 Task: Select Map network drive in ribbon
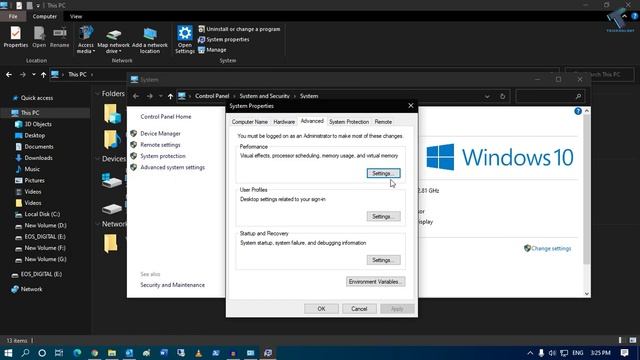click(113, 40)
